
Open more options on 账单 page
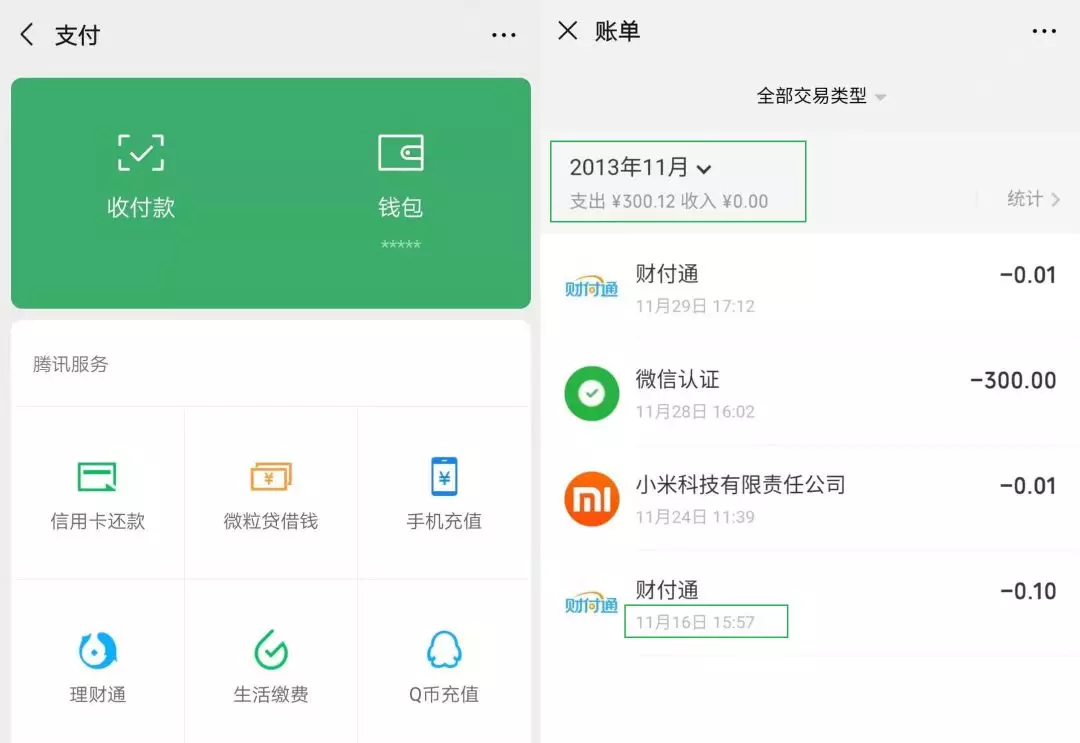coord(1043,31)
